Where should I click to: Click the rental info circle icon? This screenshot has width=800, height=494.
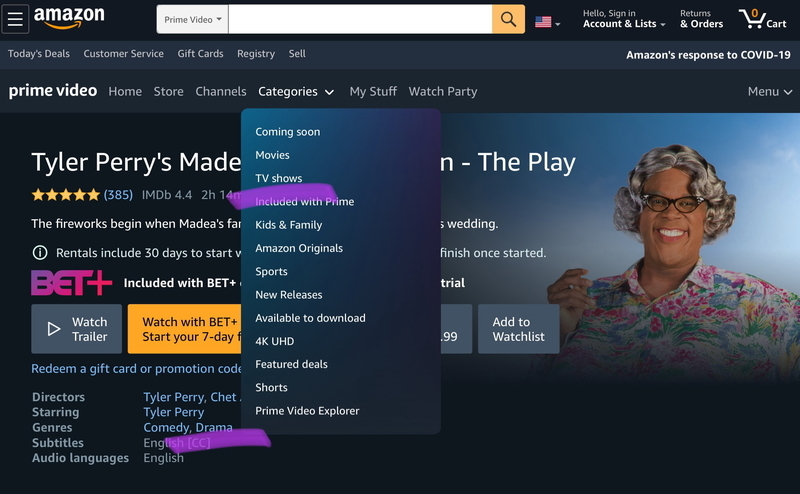(40, 253)
